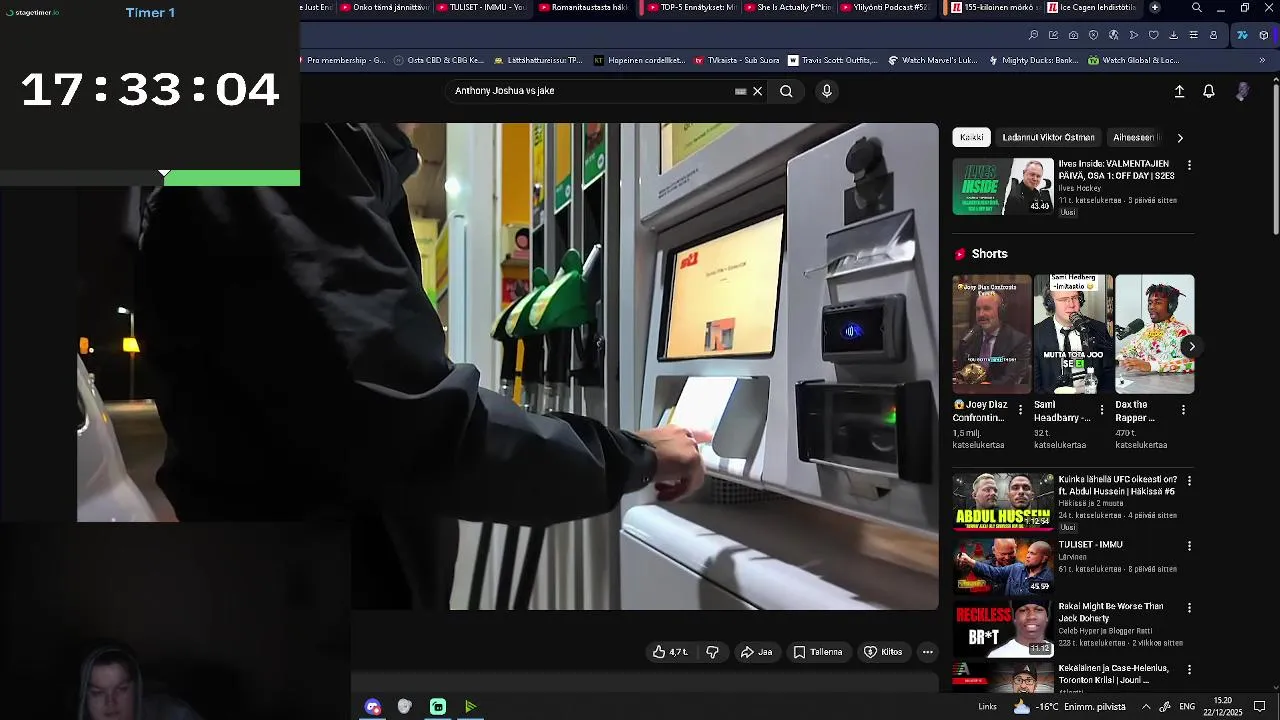Select the Kaikki filter chip
This screenshot has height=720, width=1280.
coord(972,137)
